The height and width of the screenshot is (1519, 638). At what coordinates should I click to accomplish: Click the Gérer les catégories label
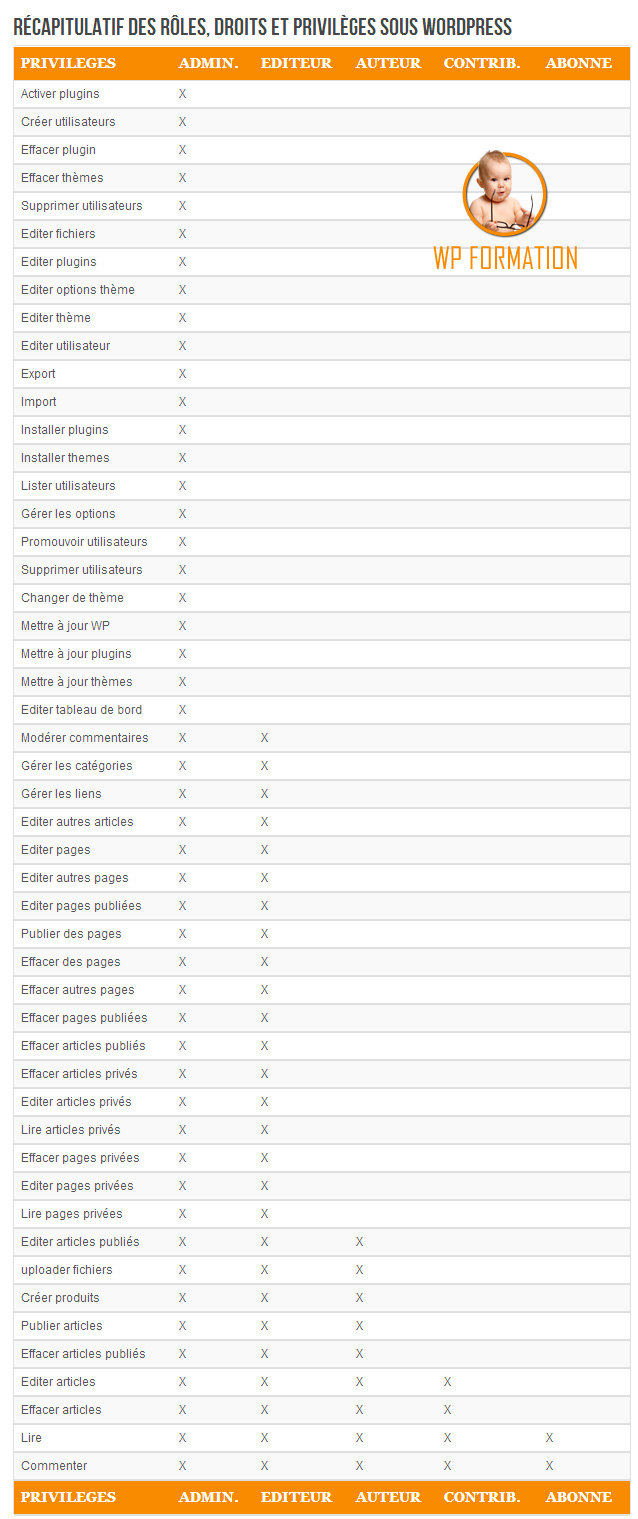pyautogui.click(x=76, y=766)
